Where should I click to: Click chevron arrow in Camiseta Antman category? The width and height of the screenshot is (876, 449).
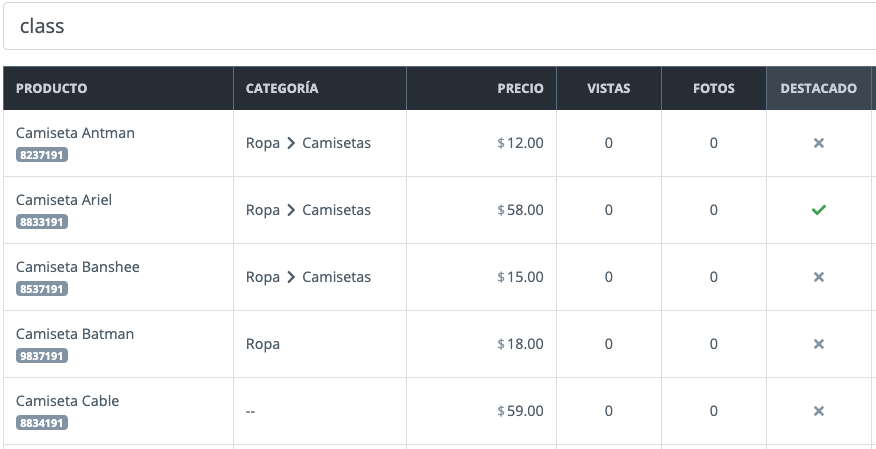[291, 143]
